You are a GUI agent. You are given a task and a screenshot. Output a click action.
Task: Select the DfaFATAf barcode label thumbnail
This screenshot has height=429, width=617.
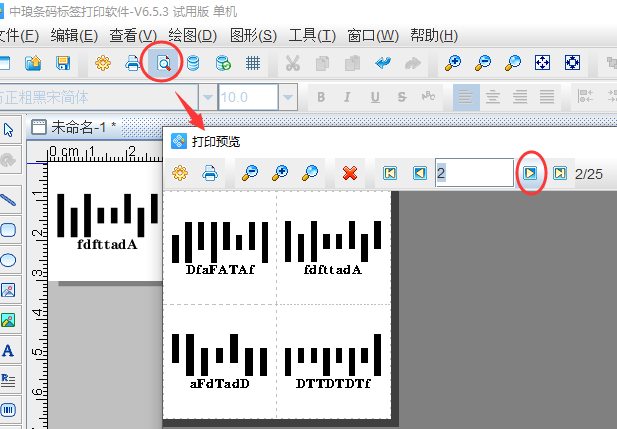pos(220,248)
